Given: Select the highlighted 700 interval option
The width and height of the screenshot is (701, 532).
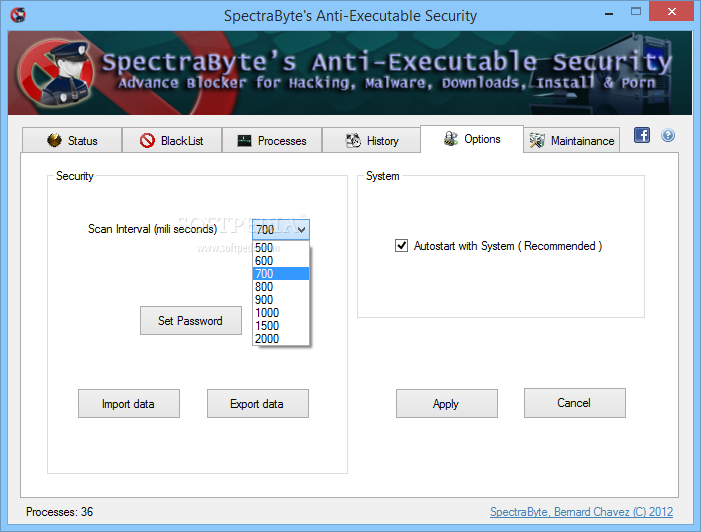Looking at the screenshot, I should point(281,274).
